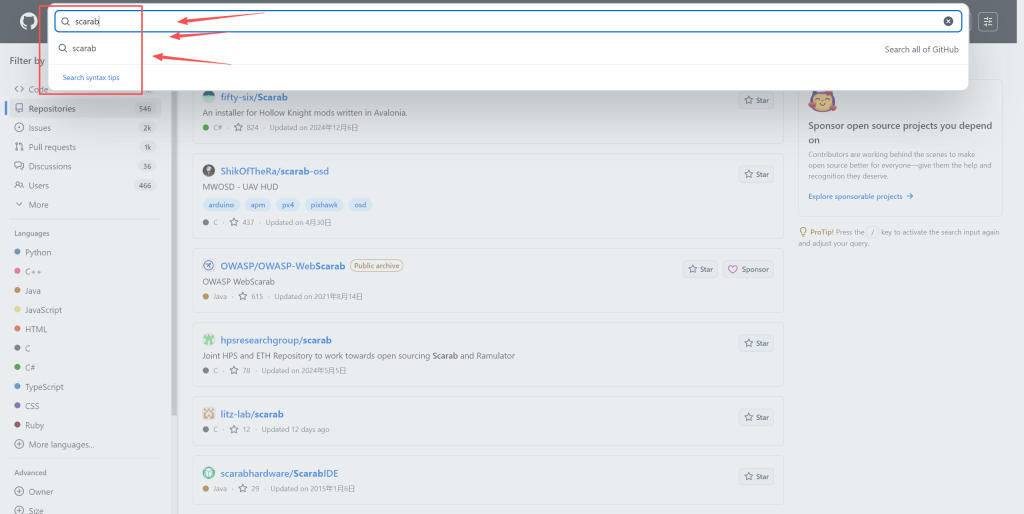
Task: Add advanced Owner filter
Action: click(x=34, y=492)
